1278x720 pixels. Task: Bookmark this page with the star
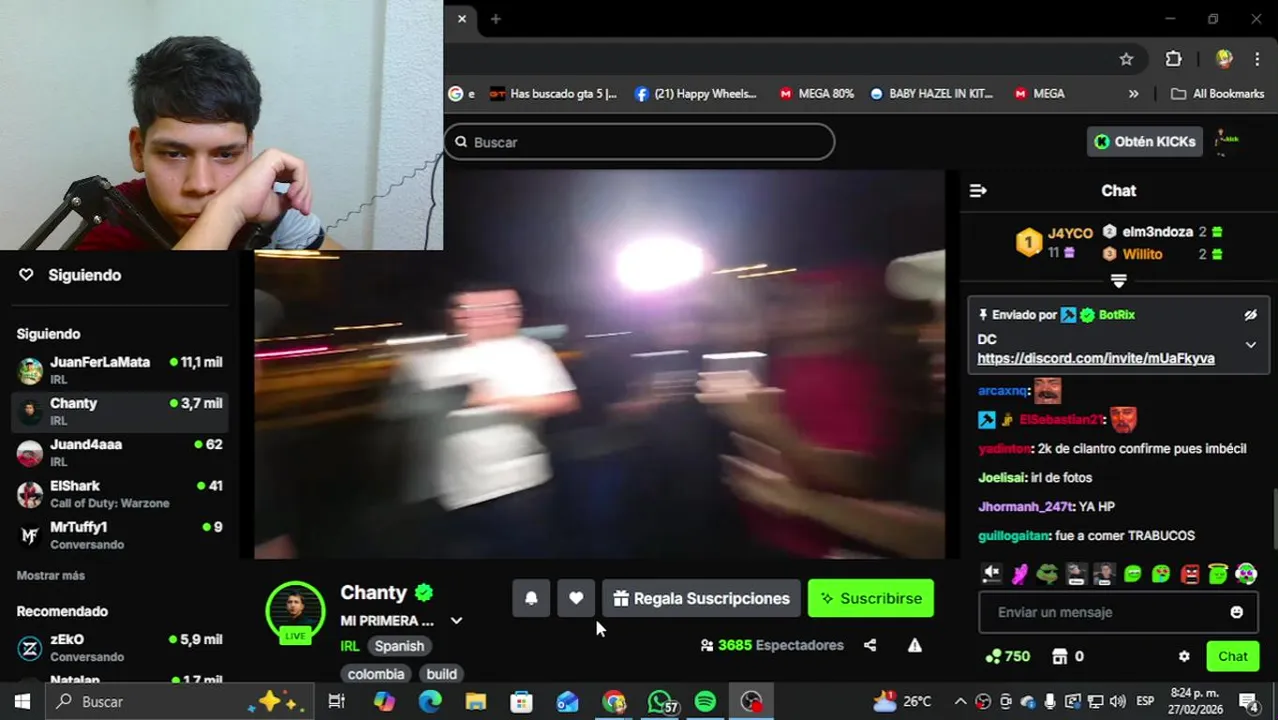[x=1126, y=59]
